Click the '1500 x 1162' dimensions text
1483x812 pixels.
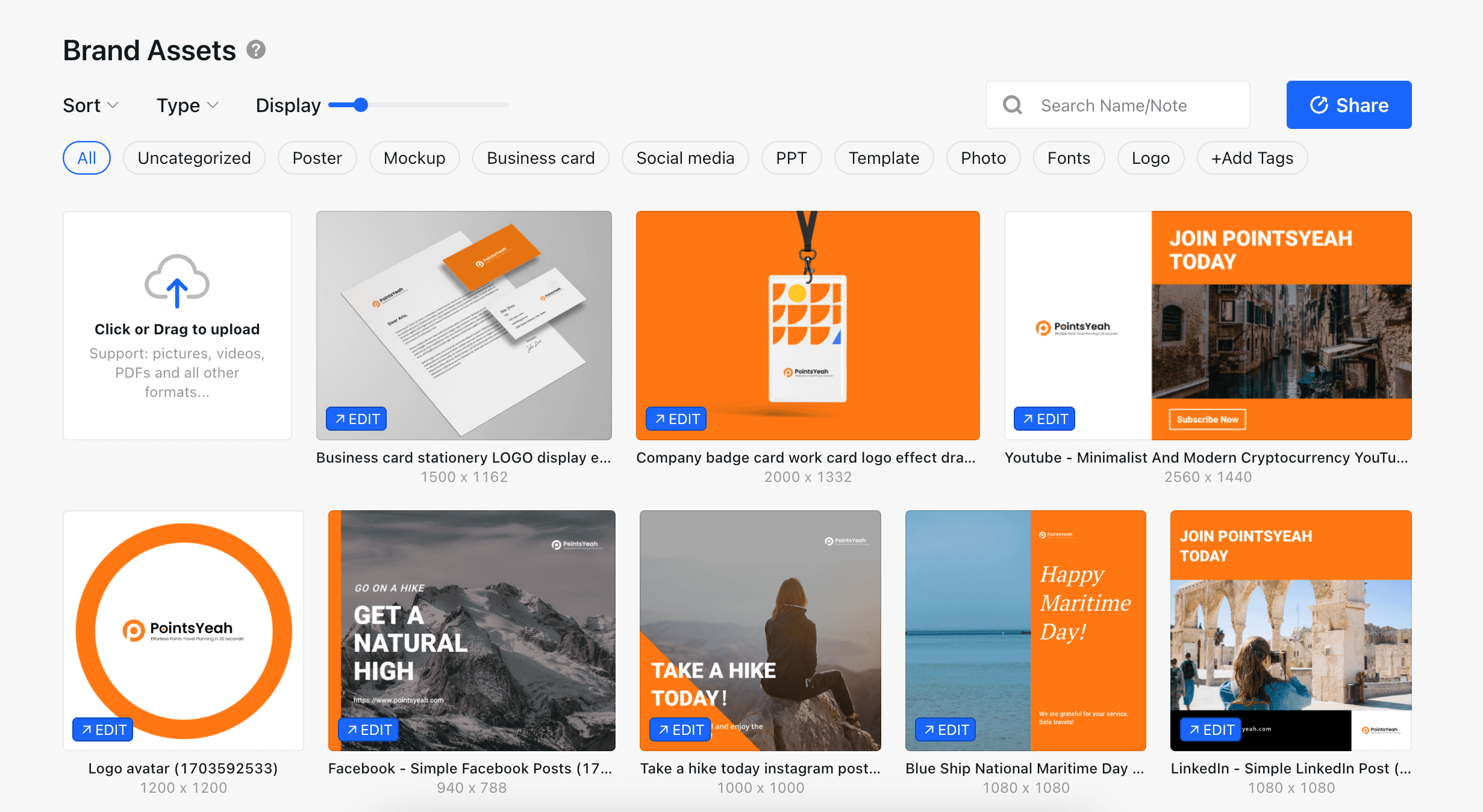(x=464, y=477)
